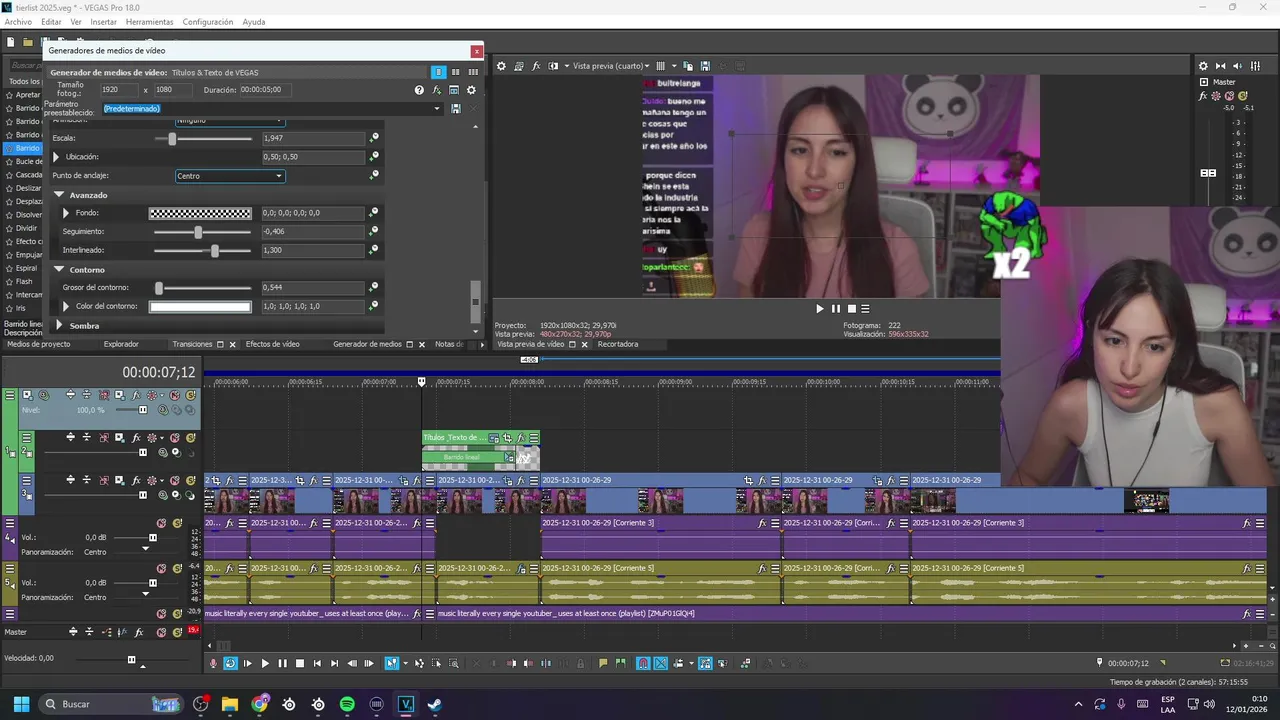This screenshot has width=1280, height=720.
Task: Open Vista previa (cuarto) quality dropdown
Action: coord(611,66)
